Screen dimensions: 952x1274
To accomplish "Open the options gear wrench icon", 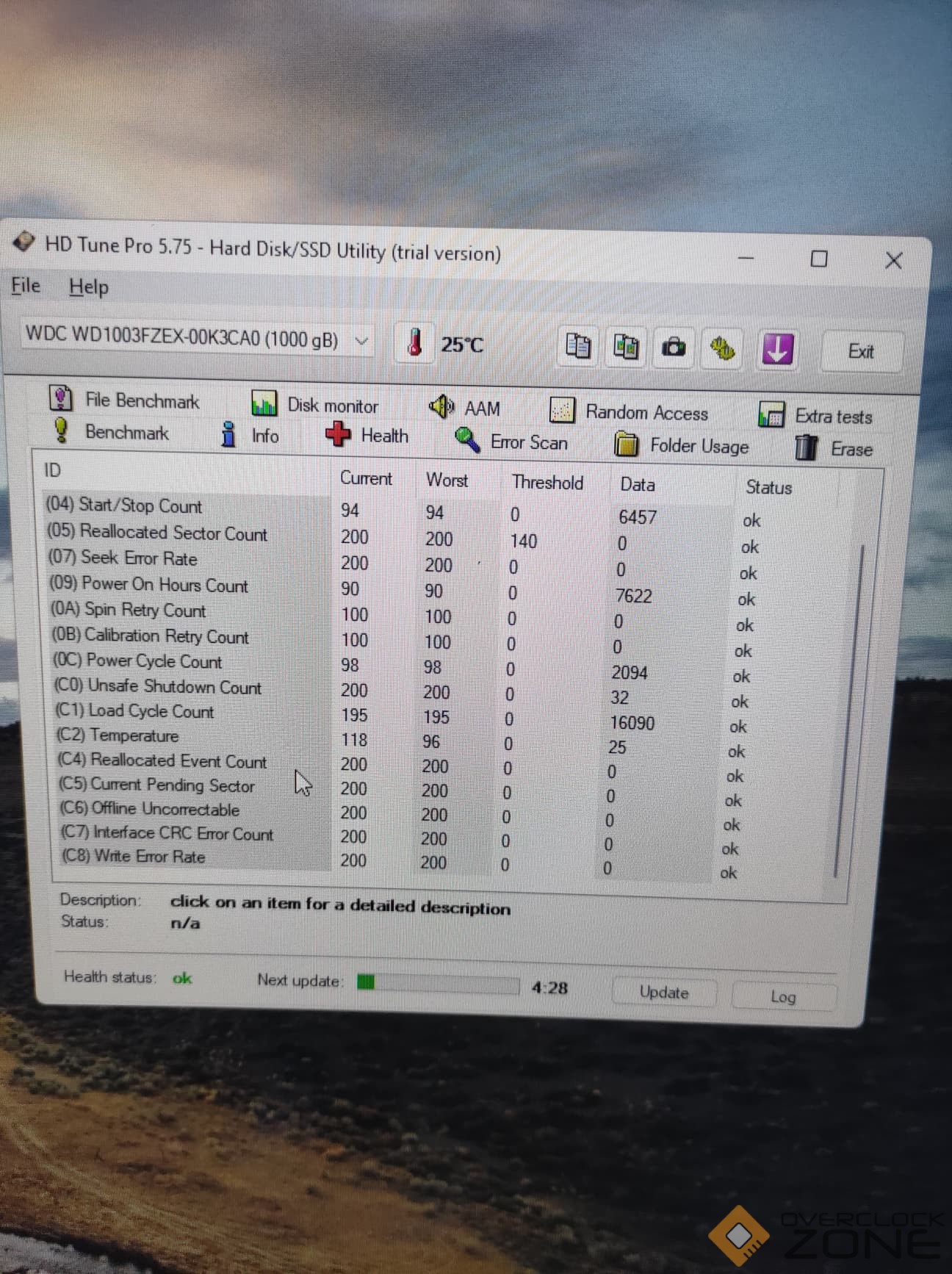I will [723, 349].
